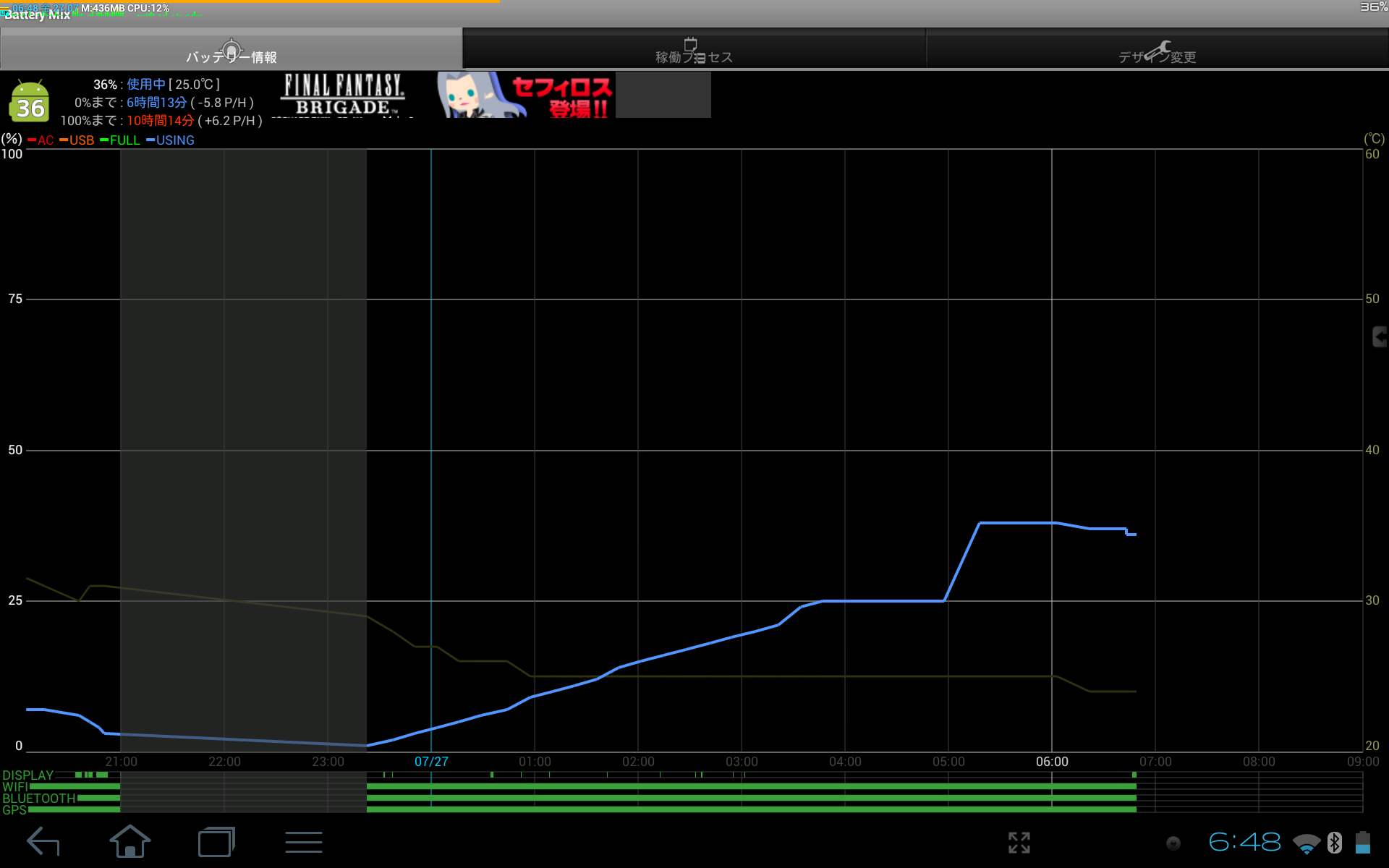Tap the Wi-Fi status icon
Image resolution: width=1389 pixels, height=868 pixels.
[x=1307, y=843]
